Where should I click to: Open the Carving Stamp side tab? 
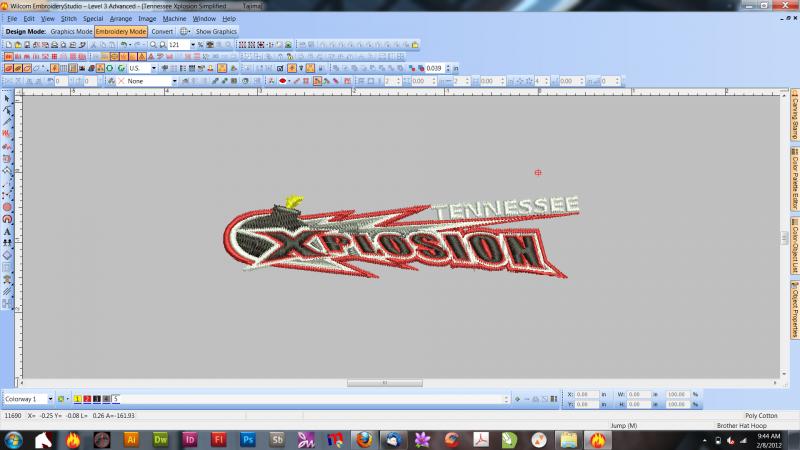[x=795, y=115]
